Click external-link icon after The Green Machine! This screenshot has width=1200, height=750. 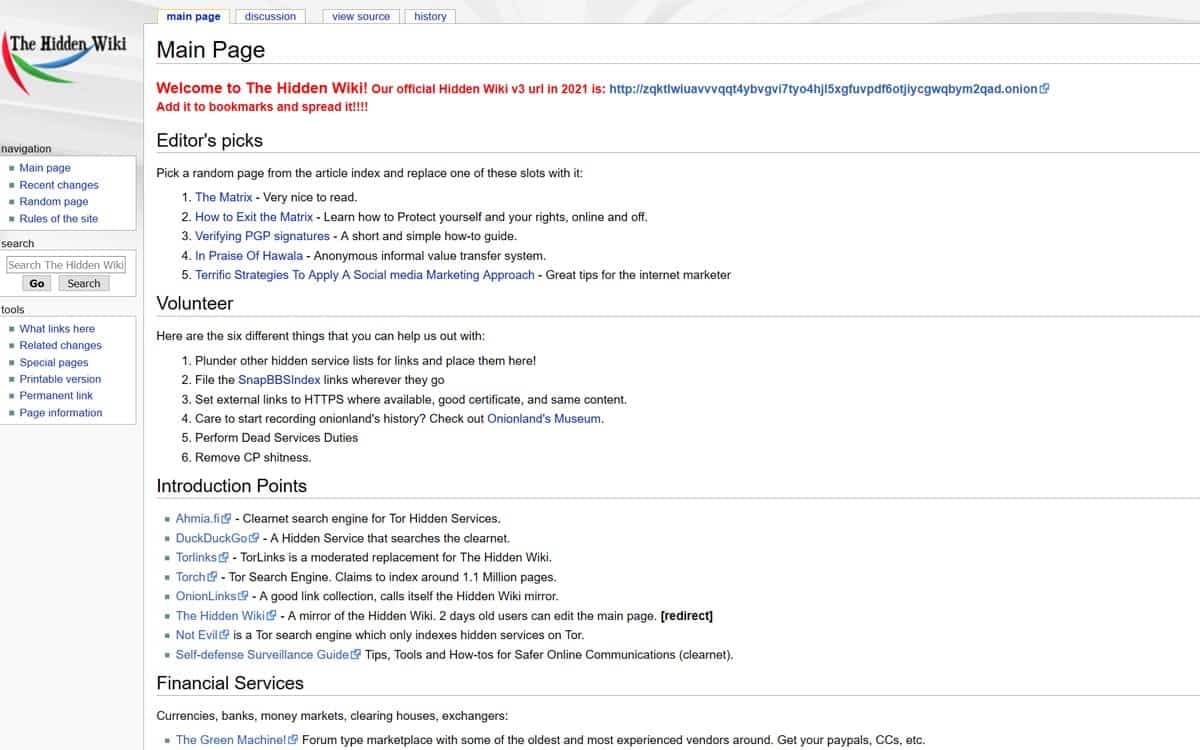click(292, 740)
